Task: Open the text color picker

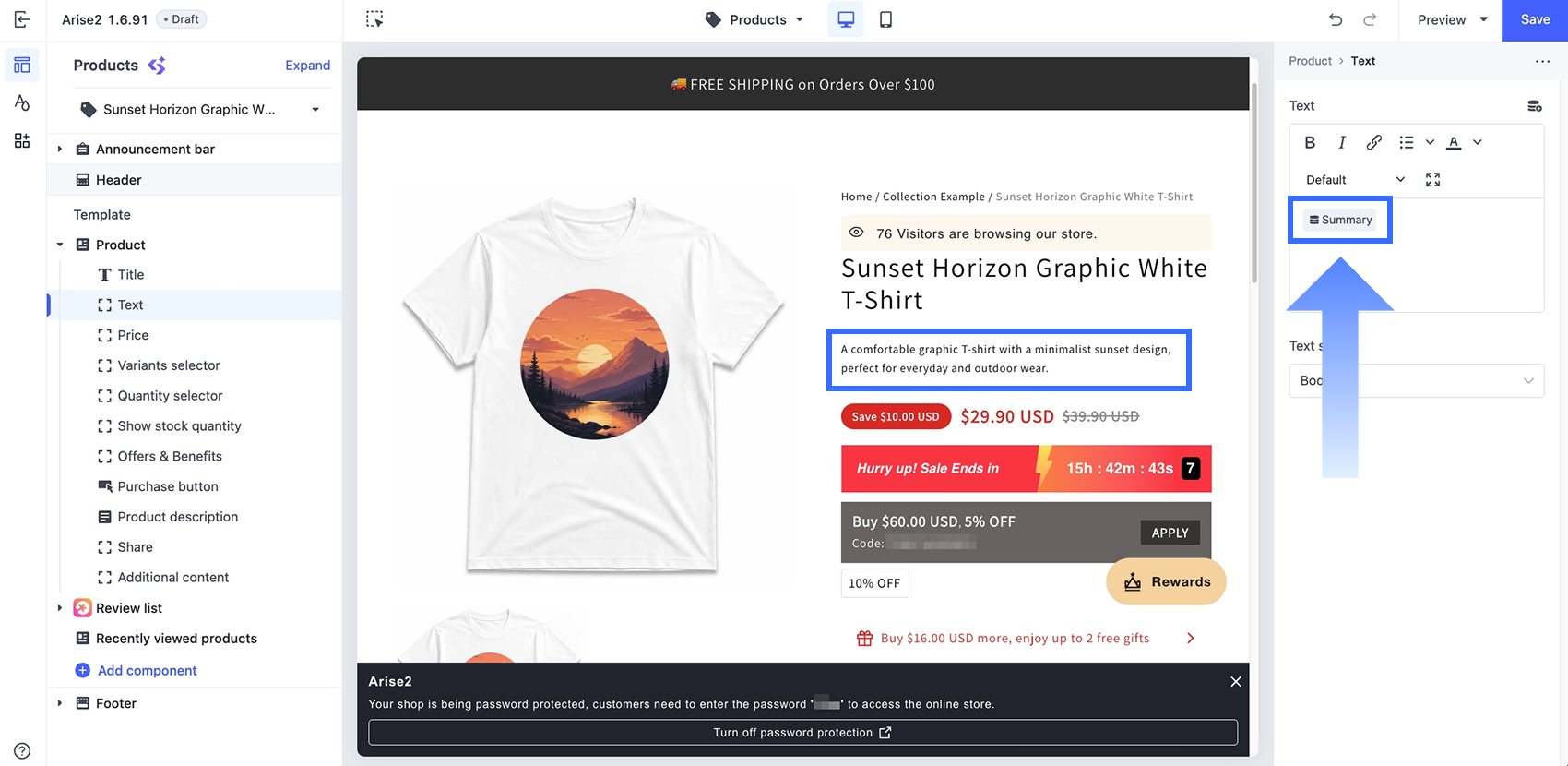Action: tap(1454, 142)
